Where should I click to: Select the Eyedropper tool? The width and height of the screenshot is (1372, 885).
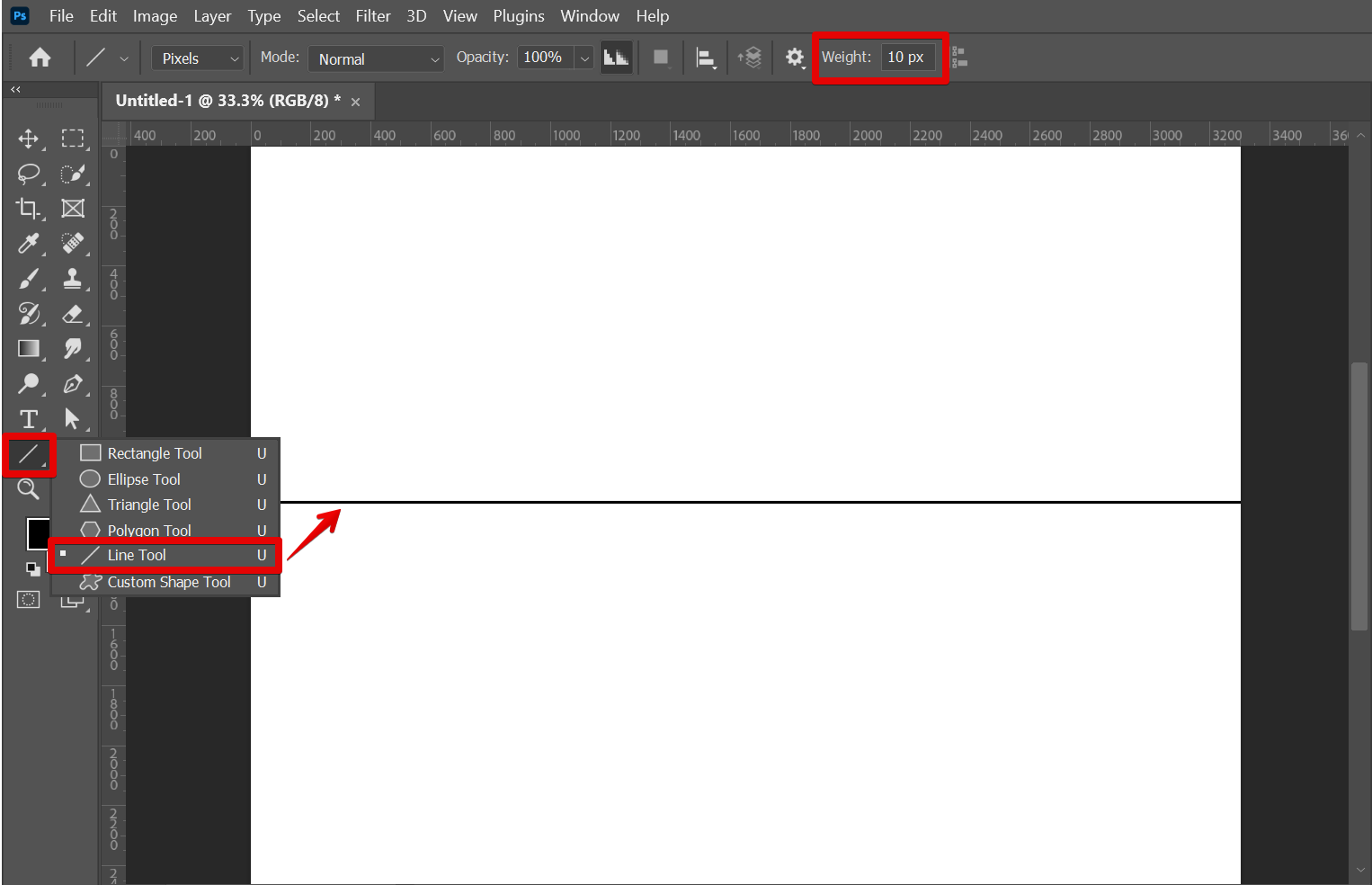tap(28, 244)
